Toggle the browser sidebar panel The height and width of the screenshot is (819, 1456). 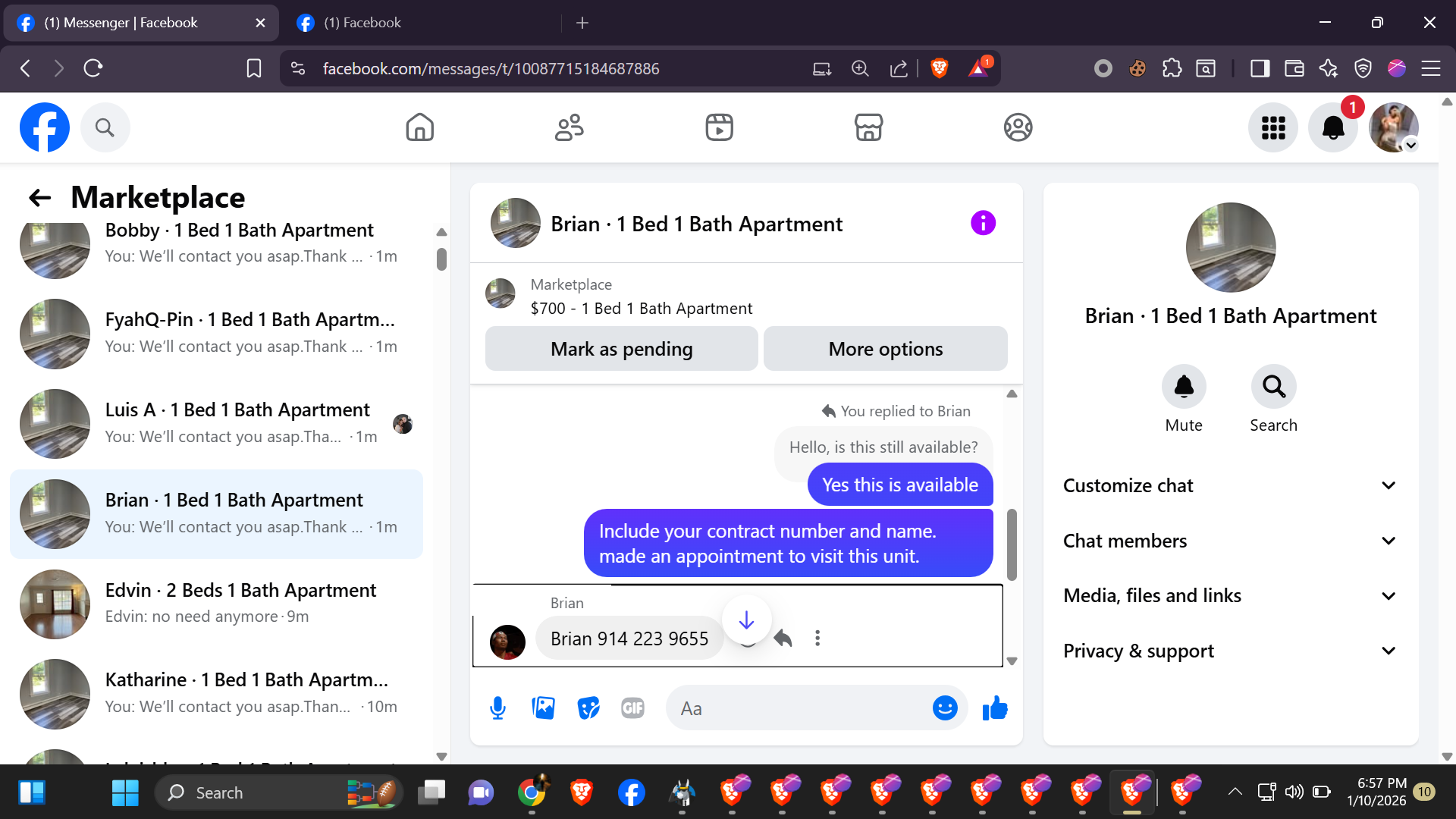pyautogui.click(x=1260, y=68)
